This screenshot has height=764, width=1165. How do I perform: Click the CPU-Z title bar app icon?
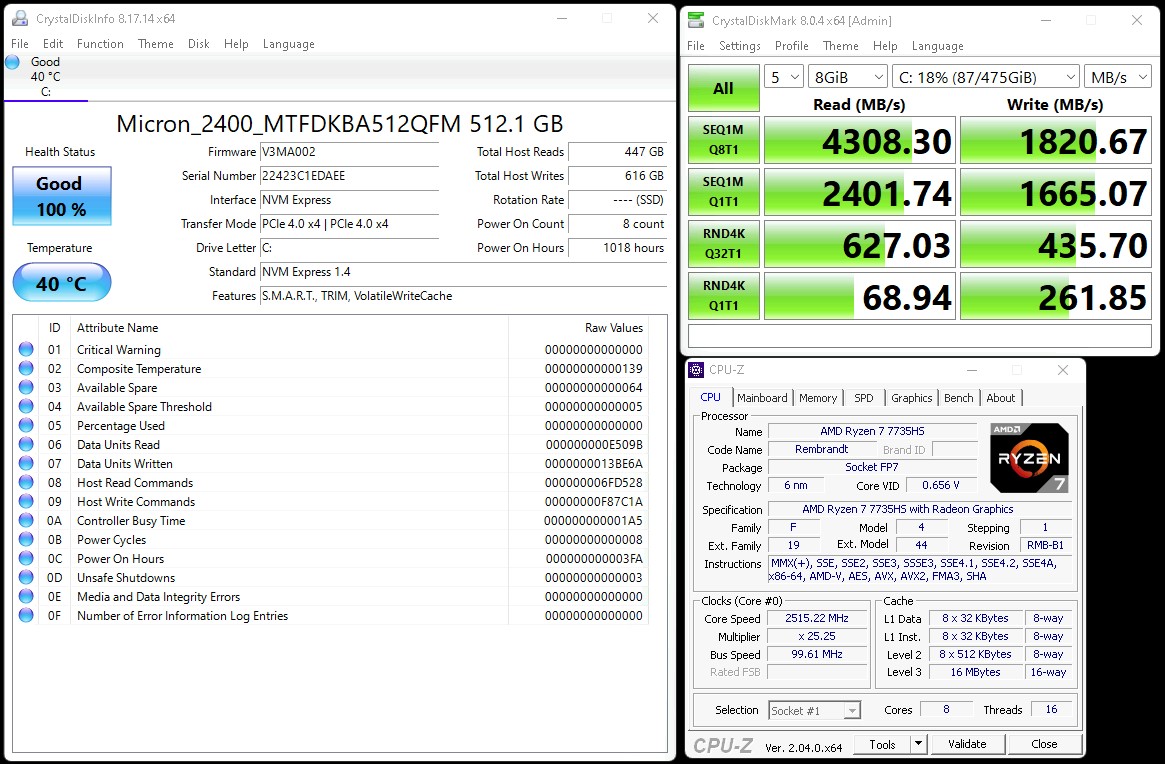(x=696, y=370)
